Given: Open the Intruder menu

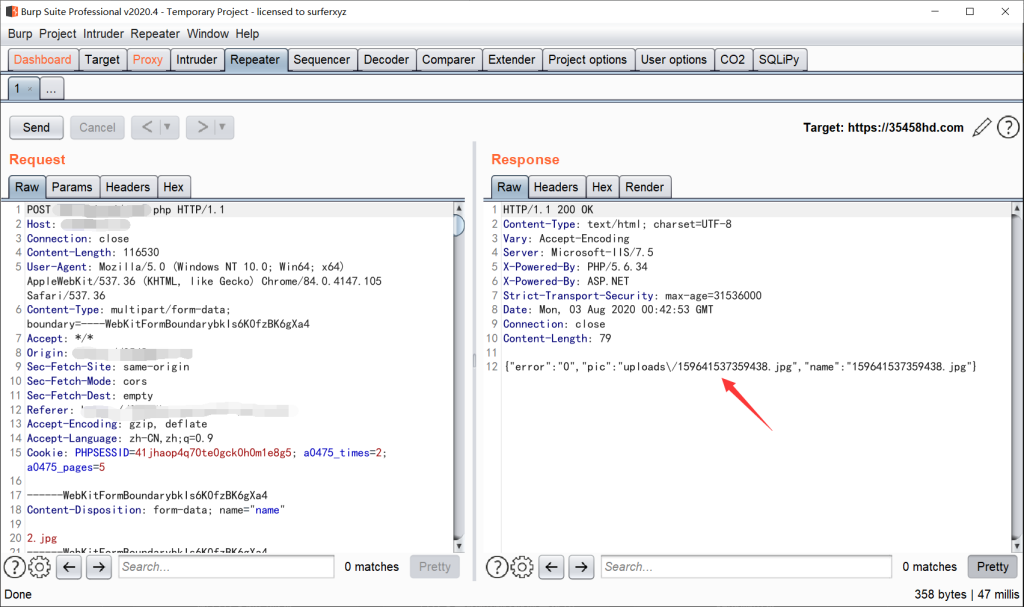Looking at the screenshot, I should coord(103,34).
